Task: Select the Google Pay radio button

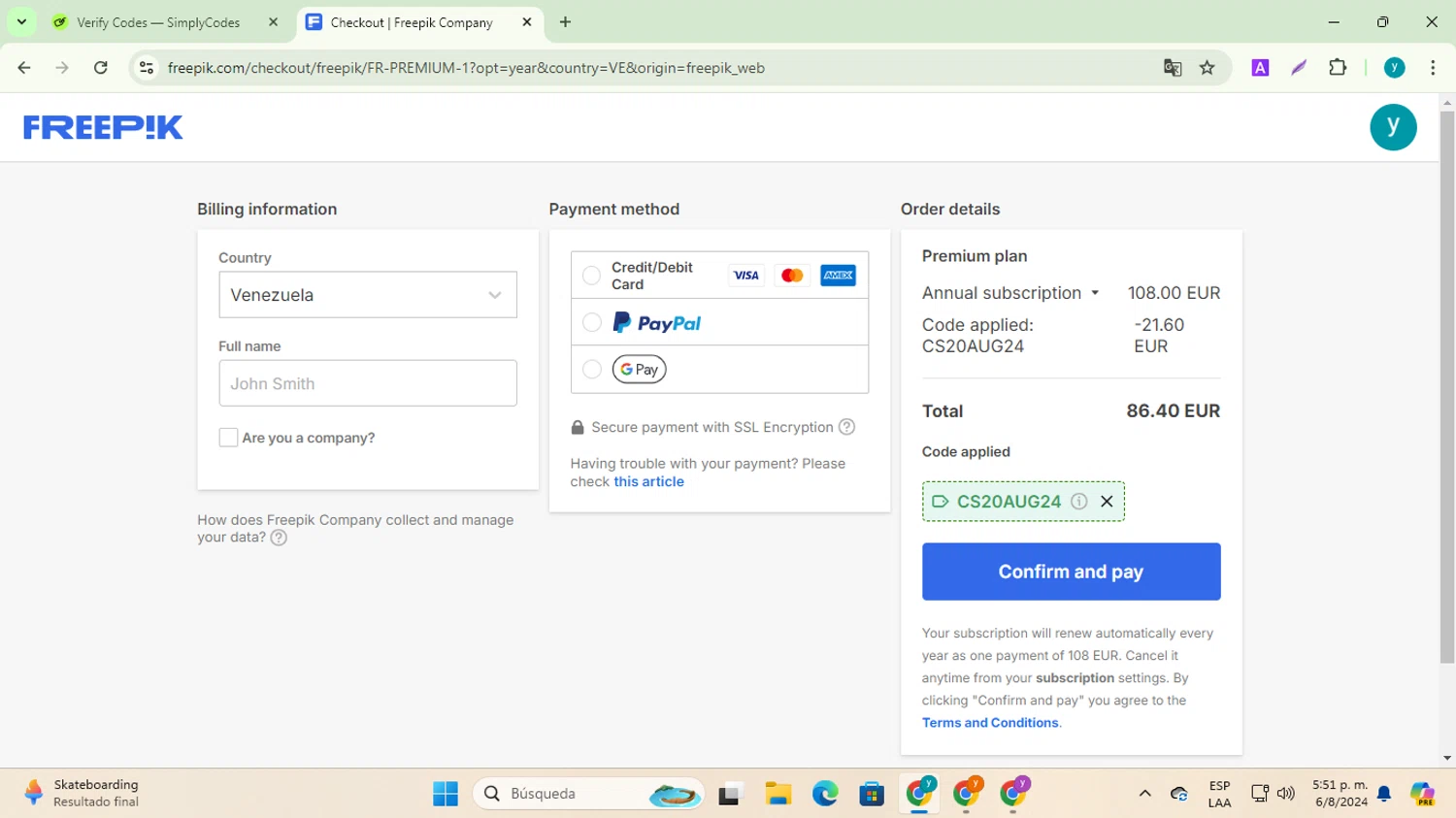Action: (x=591, y=370)
